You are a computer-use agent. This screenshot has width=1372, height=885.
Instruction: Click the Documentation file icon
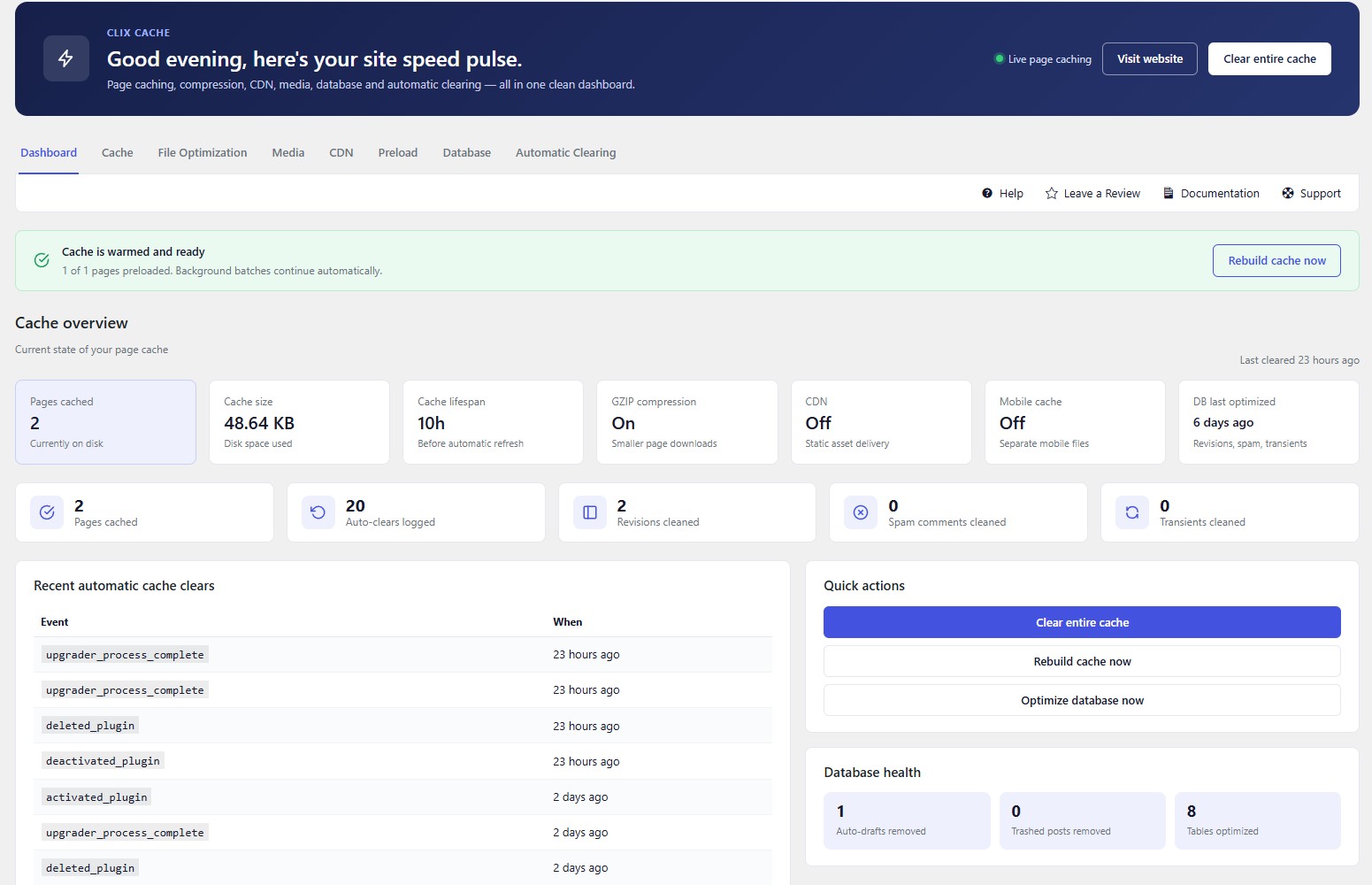point(1169,193)
